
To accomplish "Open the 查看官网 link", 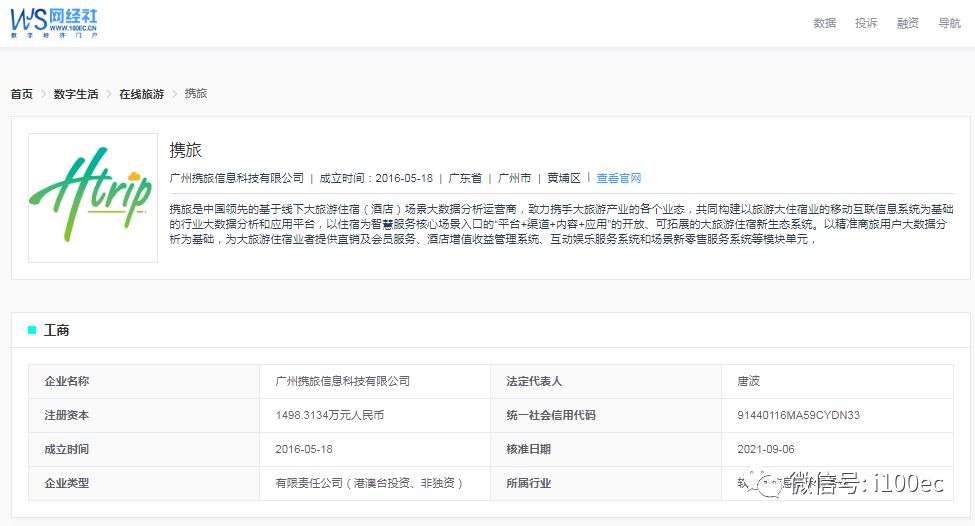I will pyautogui.click(x=619, y=178).
